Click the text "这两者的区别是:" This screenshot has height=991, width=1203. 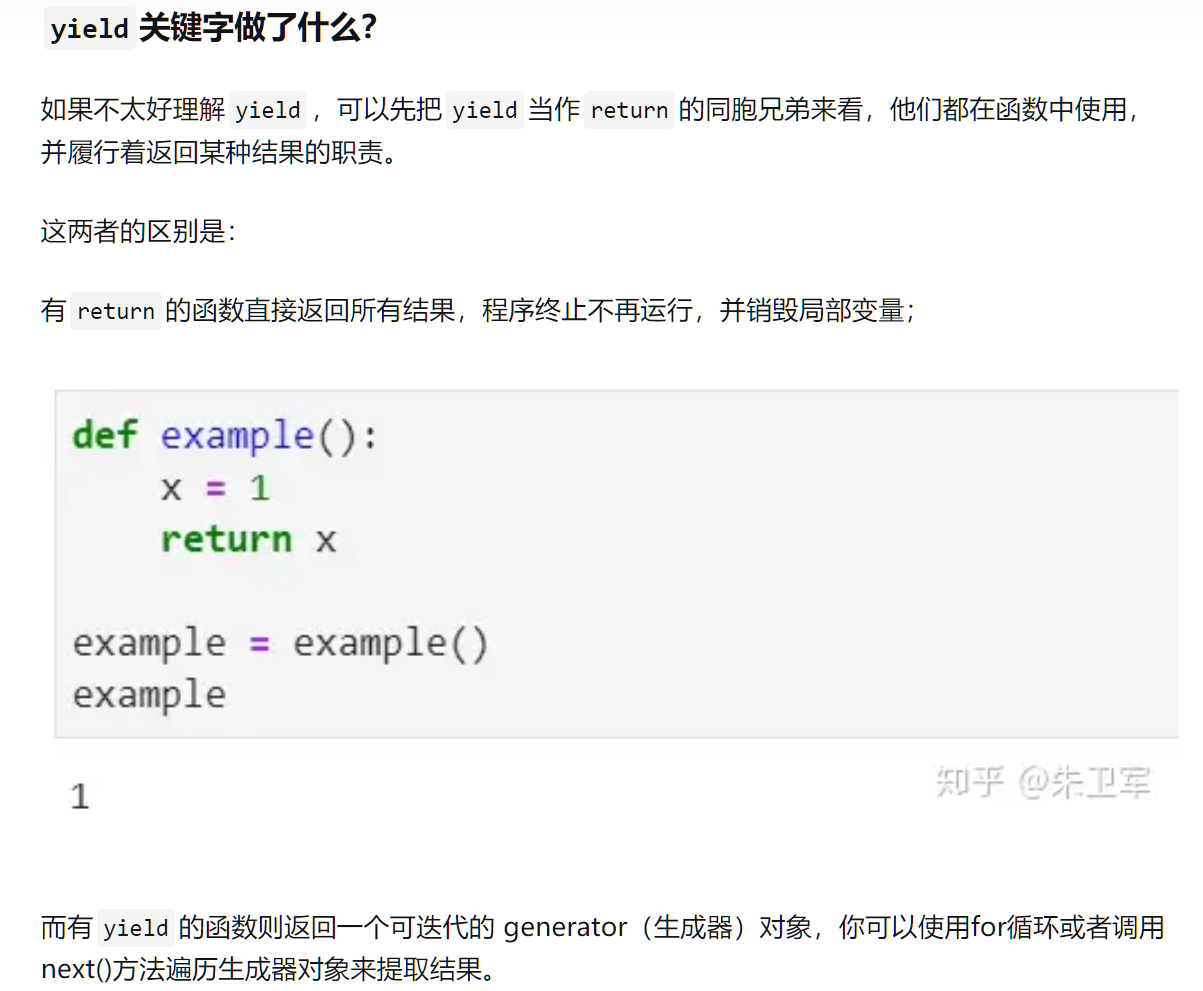pyautogui.click(x=138, y=232)
